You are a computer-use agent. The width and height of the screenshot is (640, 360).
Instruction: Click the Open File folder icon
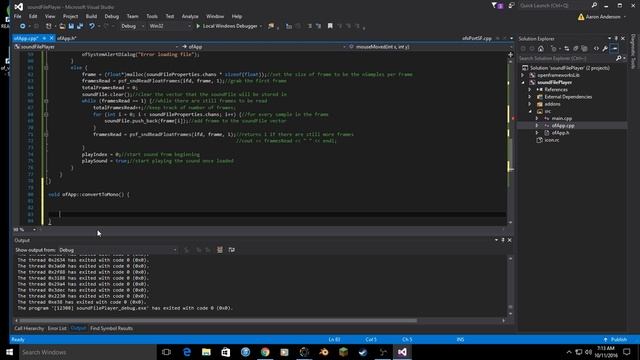tap(62, 26)
